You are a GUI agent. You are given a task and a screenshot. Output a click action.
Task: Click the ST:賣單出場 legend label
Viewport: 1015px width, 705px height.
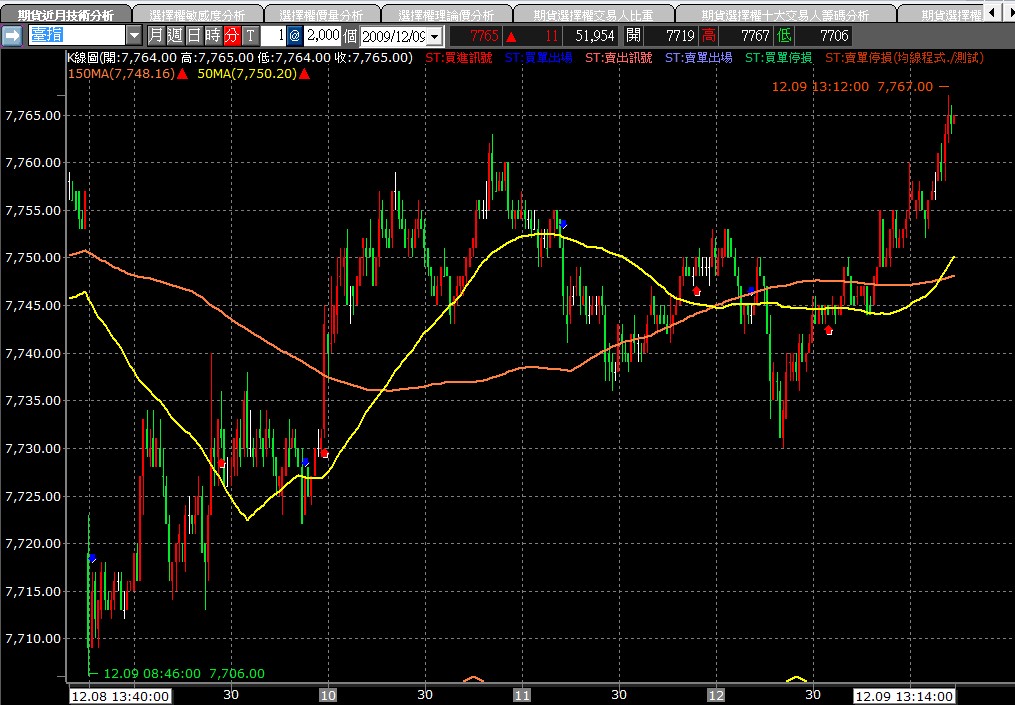point(698,58)
